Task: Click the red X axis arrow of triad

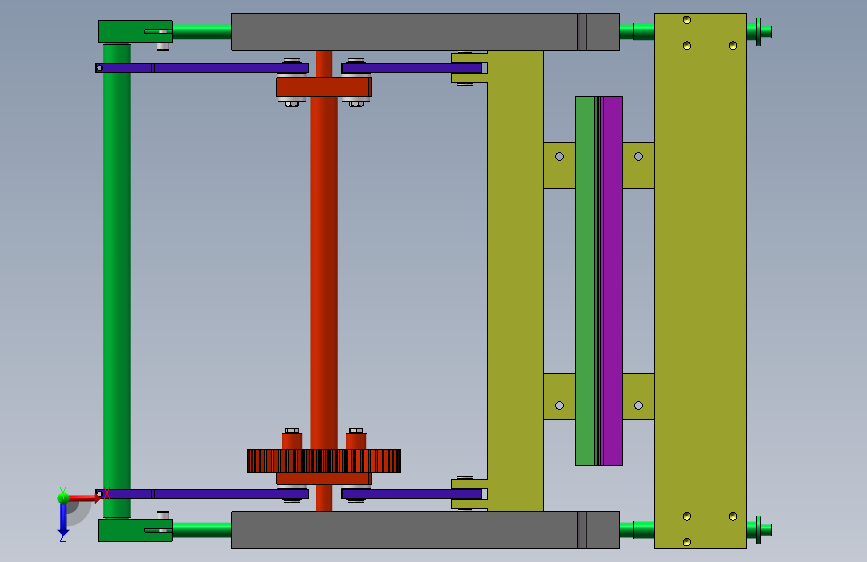Action: coord(84,498)
